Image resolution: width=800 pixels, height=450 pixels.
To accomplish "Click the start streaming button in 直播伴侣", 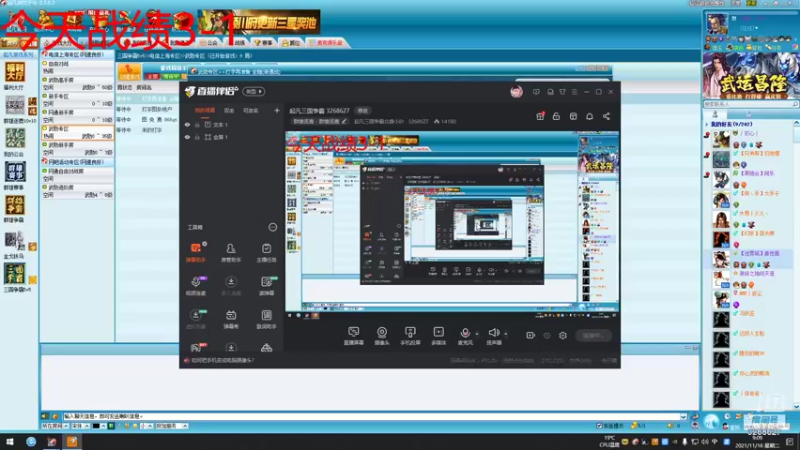I will (593, 335).
